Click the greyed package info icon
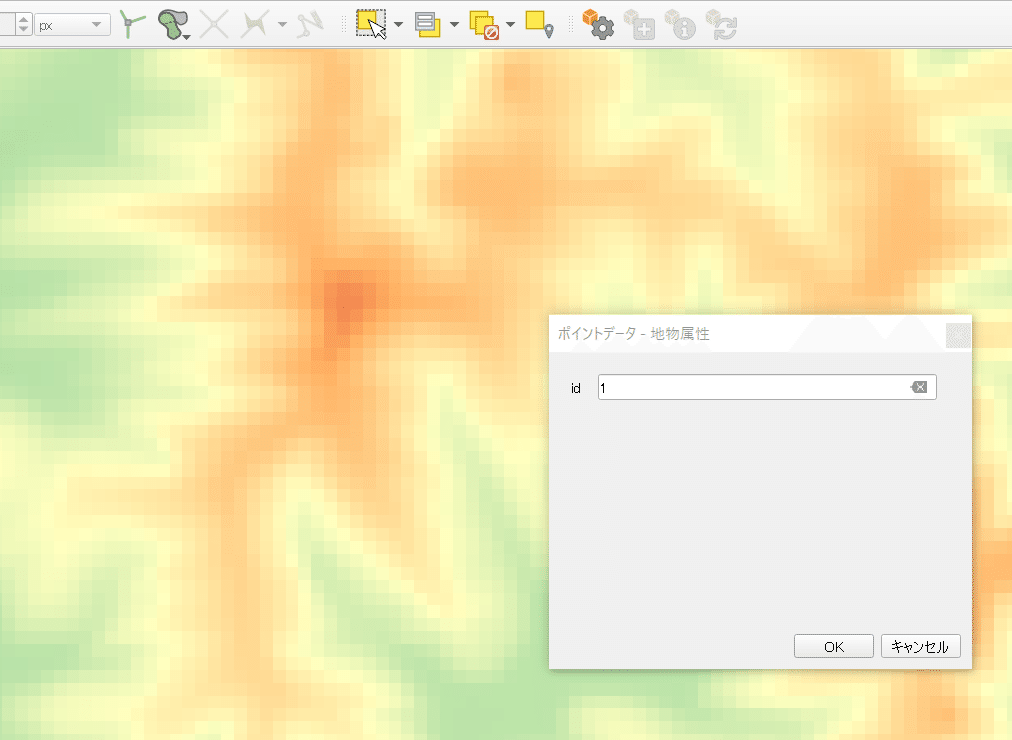The image size is (1012, 740). tap(680, 25)
